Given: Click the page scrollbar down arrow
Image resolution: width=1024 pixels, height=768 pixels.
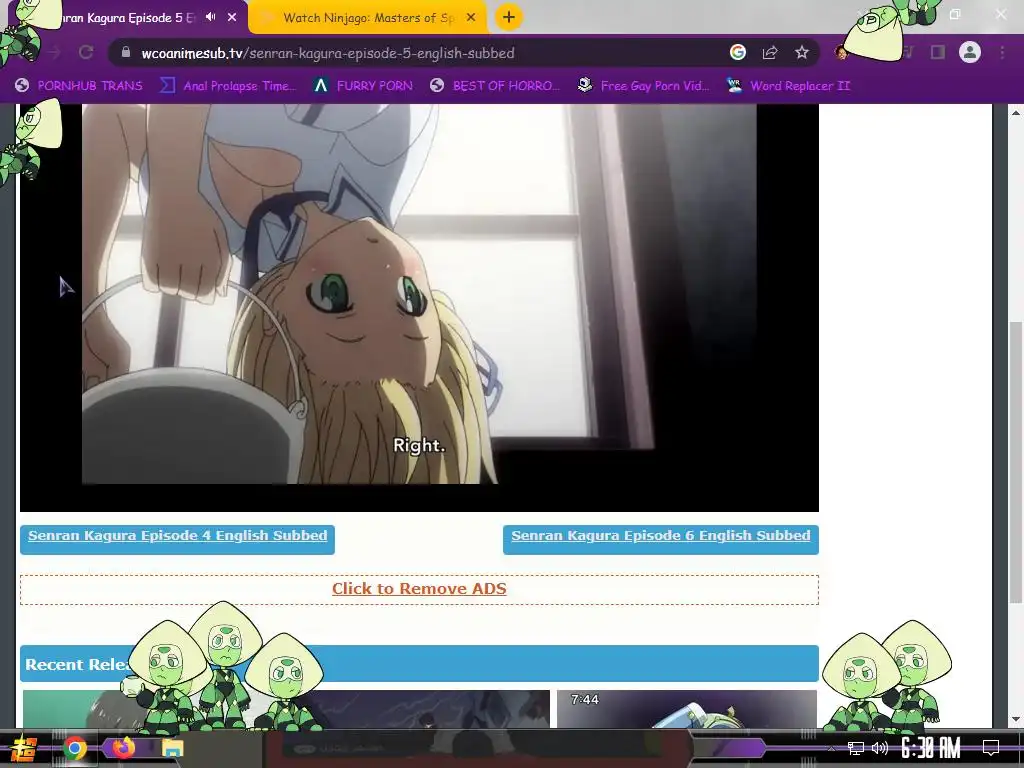Looking at the screenshot, I should pos(1016,720).
